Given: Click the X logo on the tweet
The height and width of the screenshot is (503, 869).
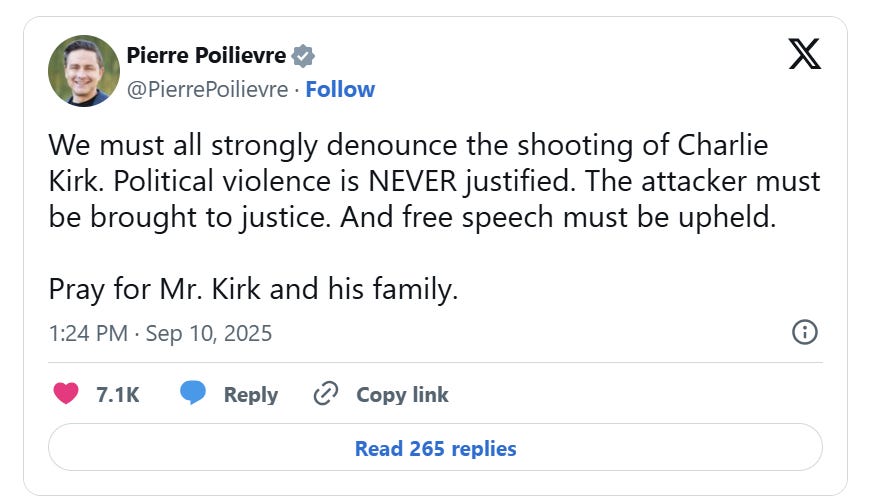Looking at the screenshot, I should click(x=804, y=53).
